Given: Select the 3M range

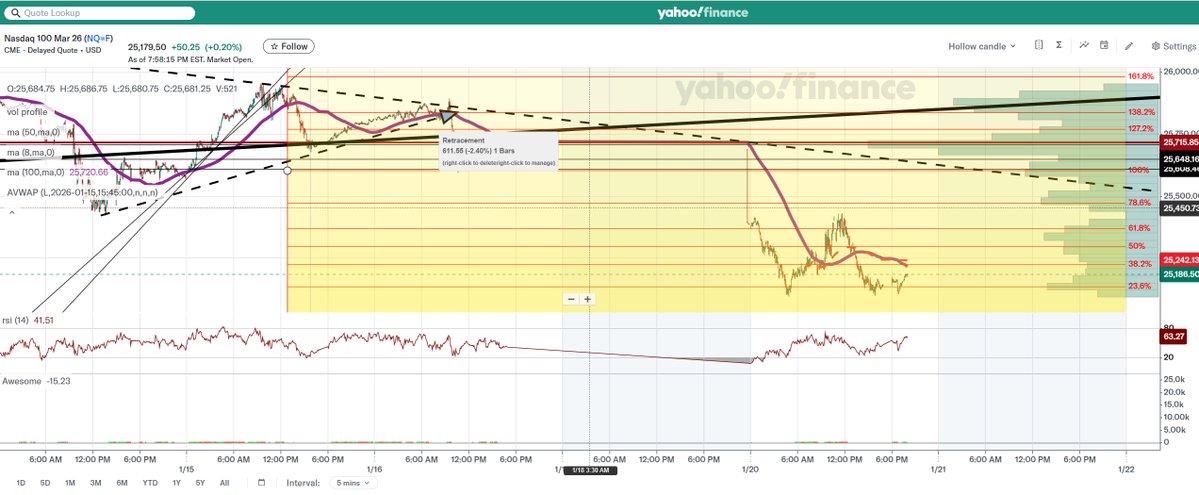Looking at the screenshot, I should 96,483.
